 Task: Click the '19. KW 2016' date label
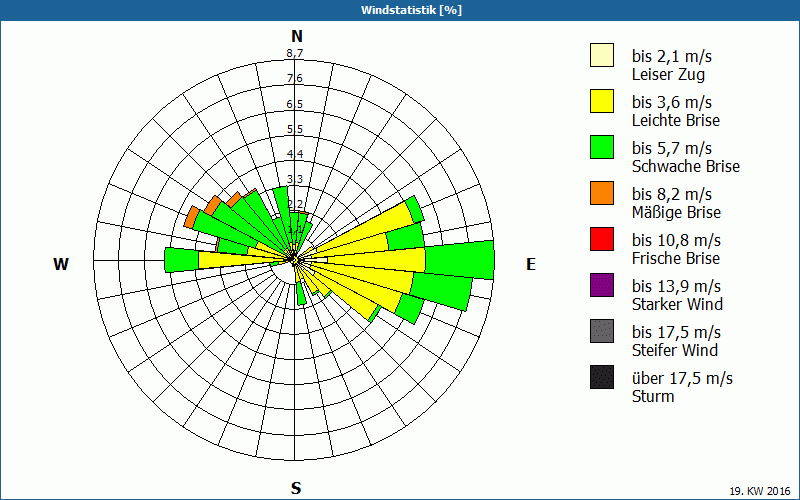tap(762, 491)
